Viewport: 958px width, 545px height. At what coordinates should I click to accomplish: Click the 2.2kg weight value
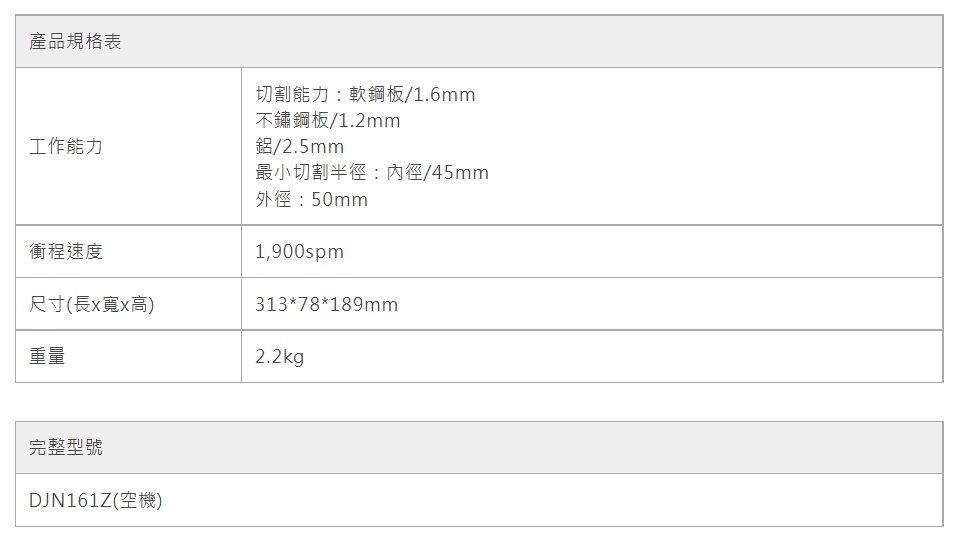[279, 356]
